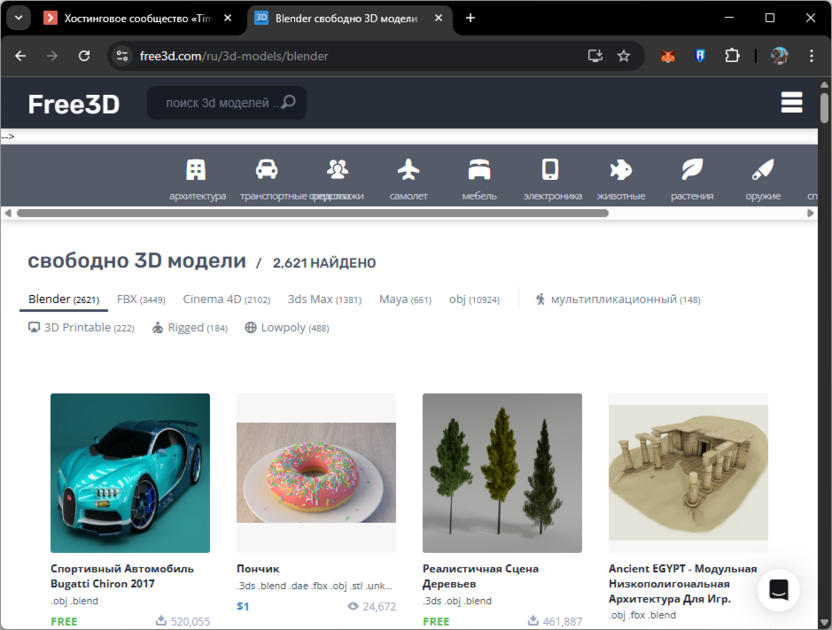Go forward in browser history

click(x=52, y=56)
